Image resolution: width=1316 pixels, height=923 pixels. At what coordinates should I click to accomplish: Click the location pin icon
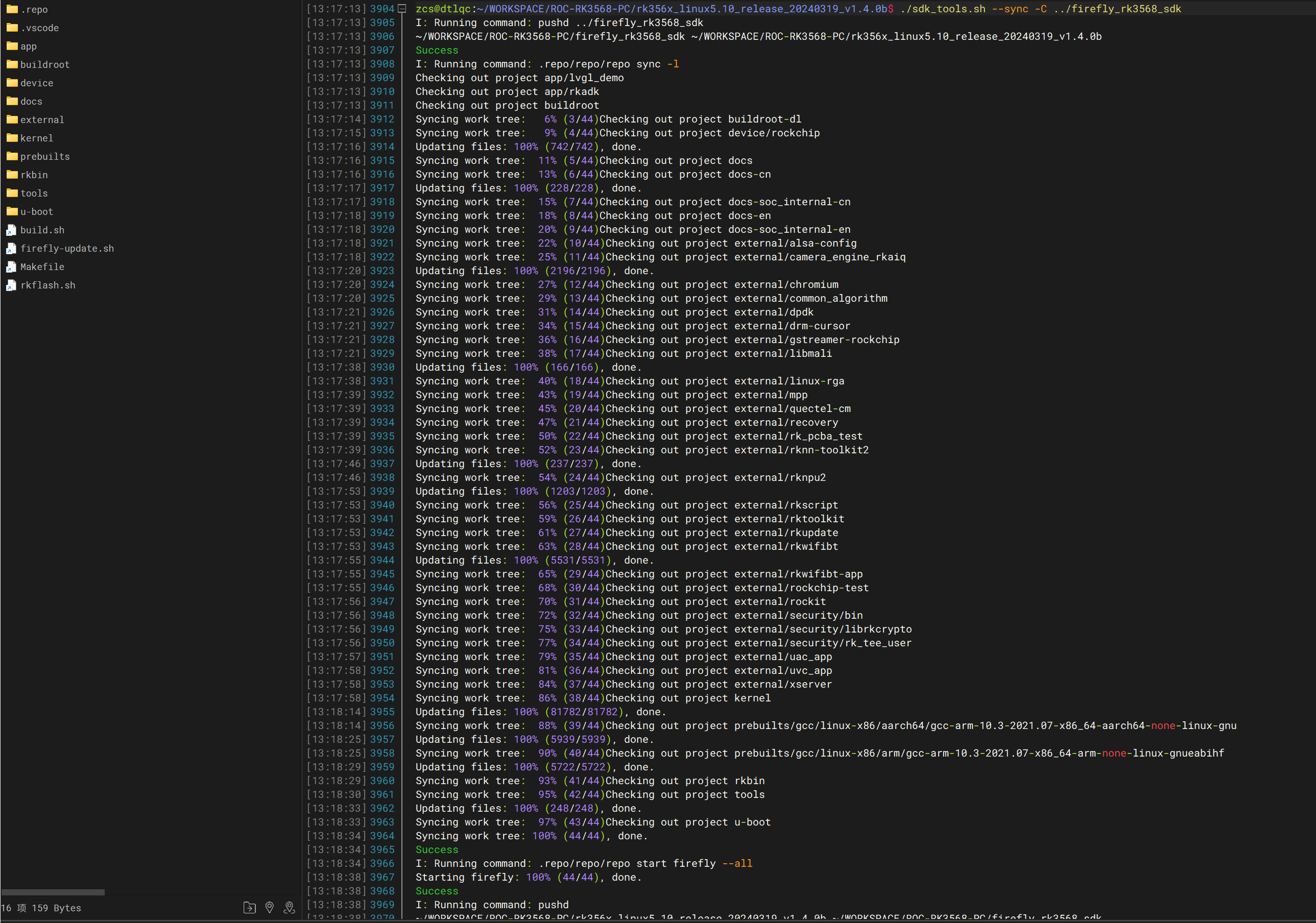coord(270,908)
